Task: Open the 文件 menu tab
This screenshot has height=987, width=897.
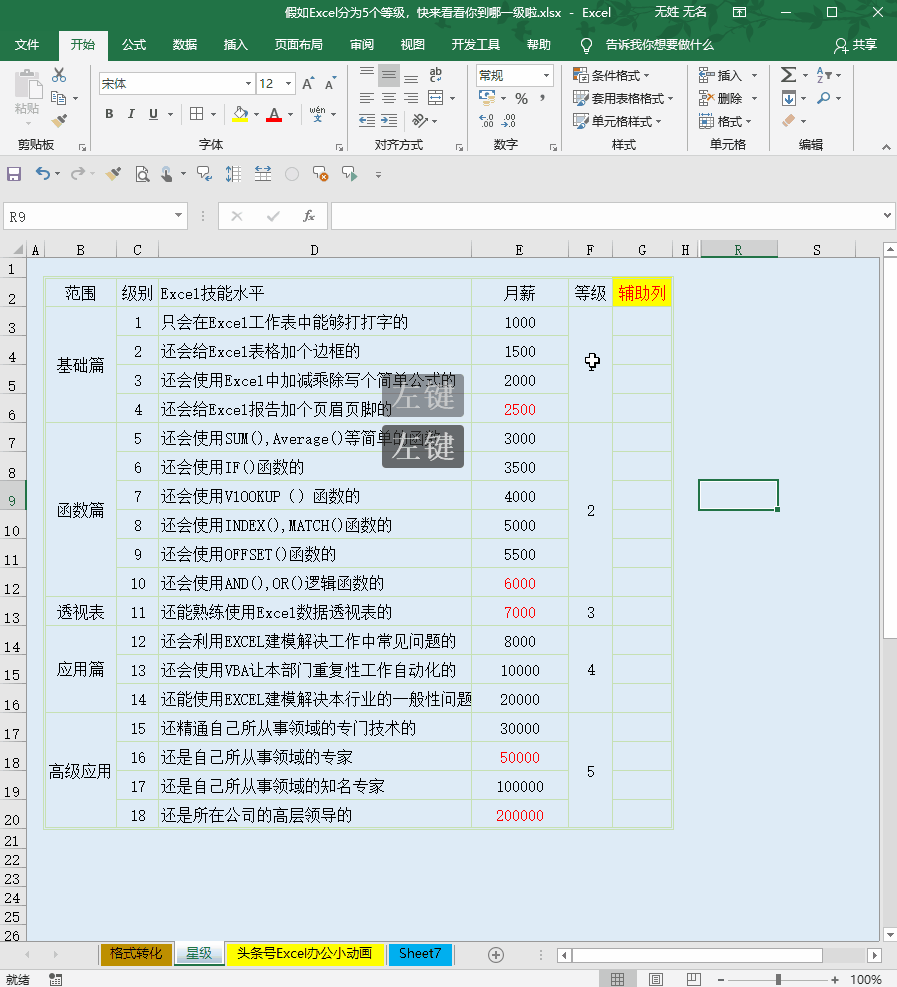Action: pyautogui.click(x=27, y=45)
